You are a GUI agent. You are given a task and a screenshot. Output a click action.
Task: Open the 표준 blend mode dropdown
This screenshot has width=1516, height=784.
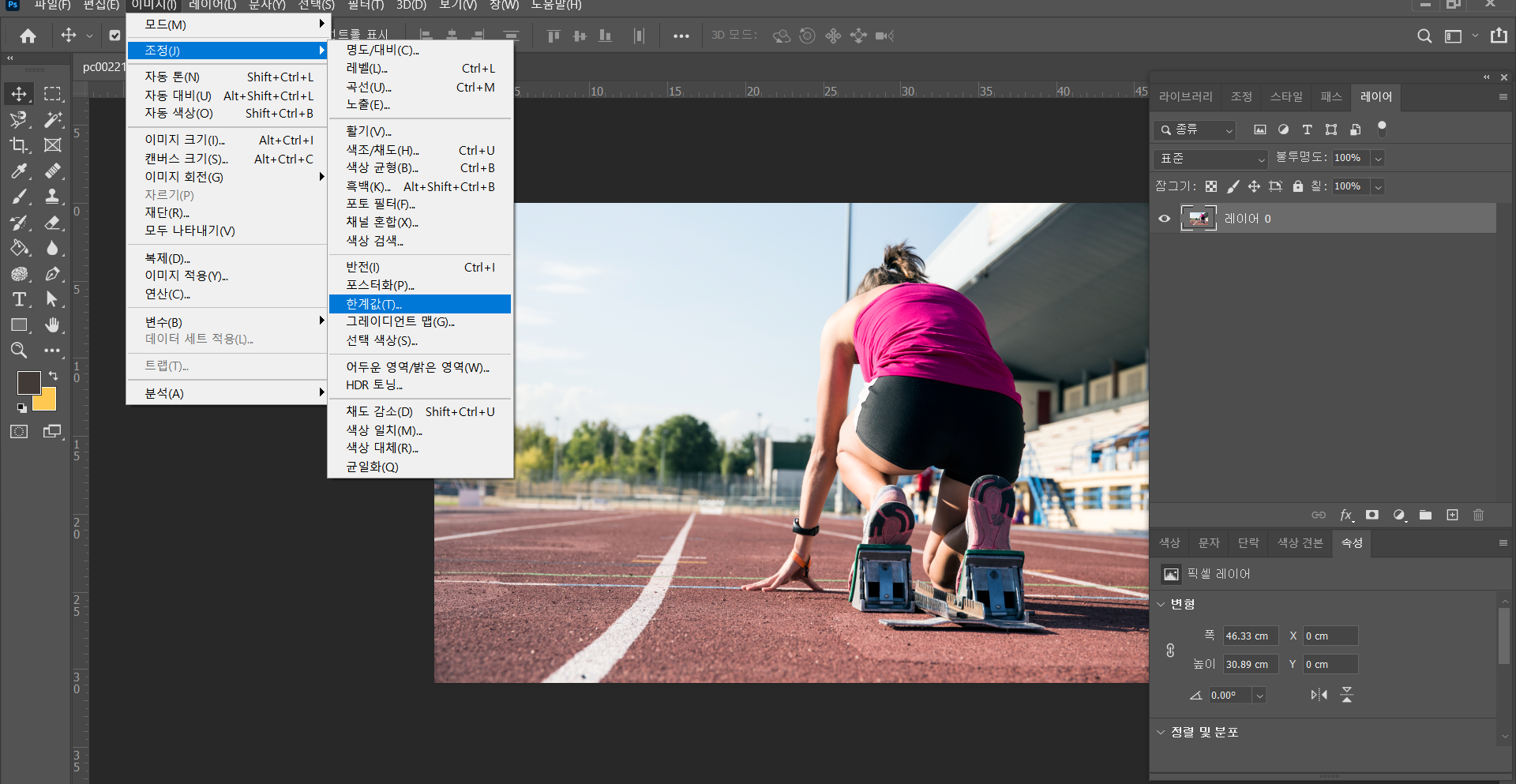(x=1210, y=159)
